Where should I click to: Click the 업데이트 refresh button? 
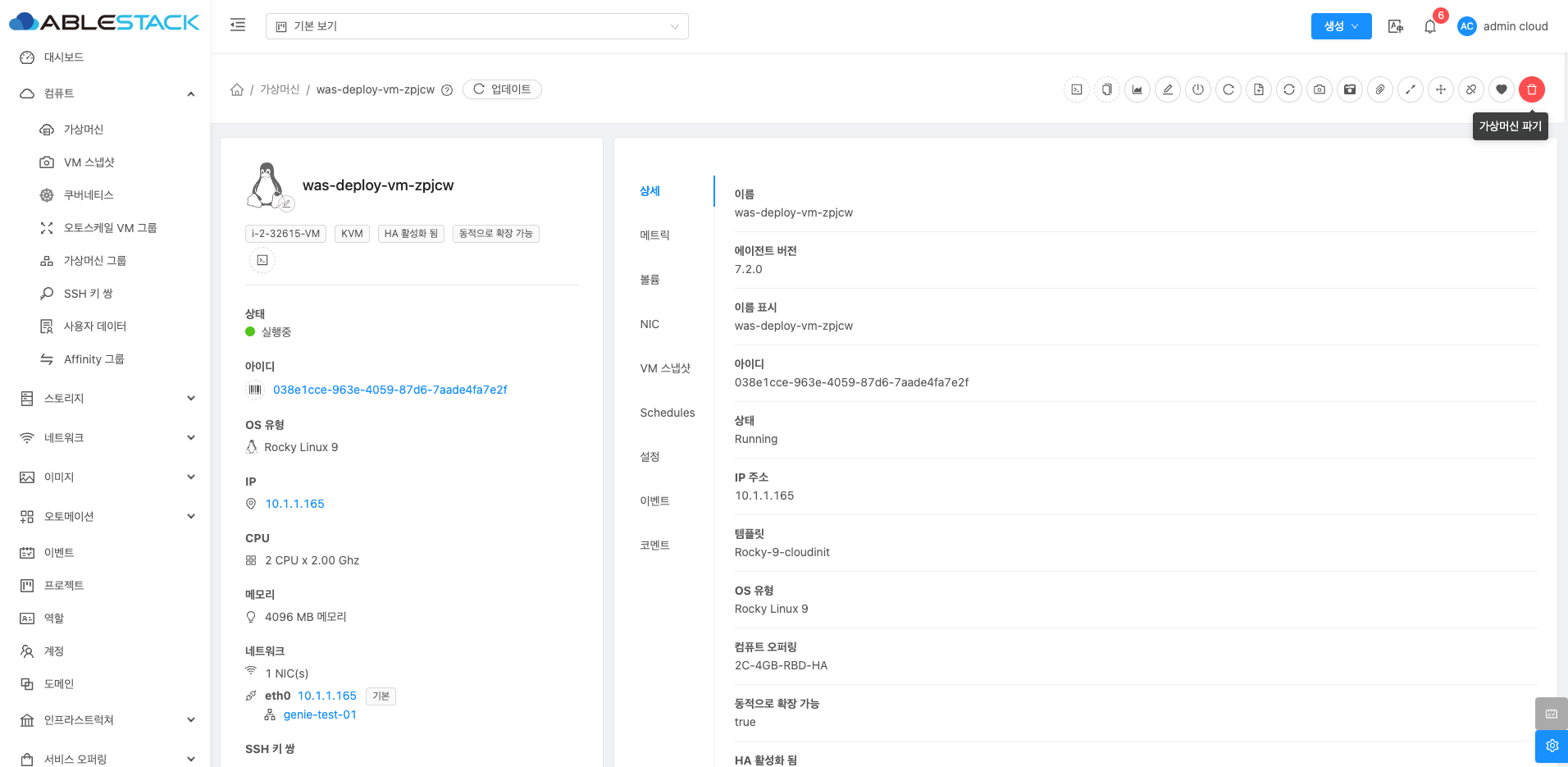coord(502,89)
